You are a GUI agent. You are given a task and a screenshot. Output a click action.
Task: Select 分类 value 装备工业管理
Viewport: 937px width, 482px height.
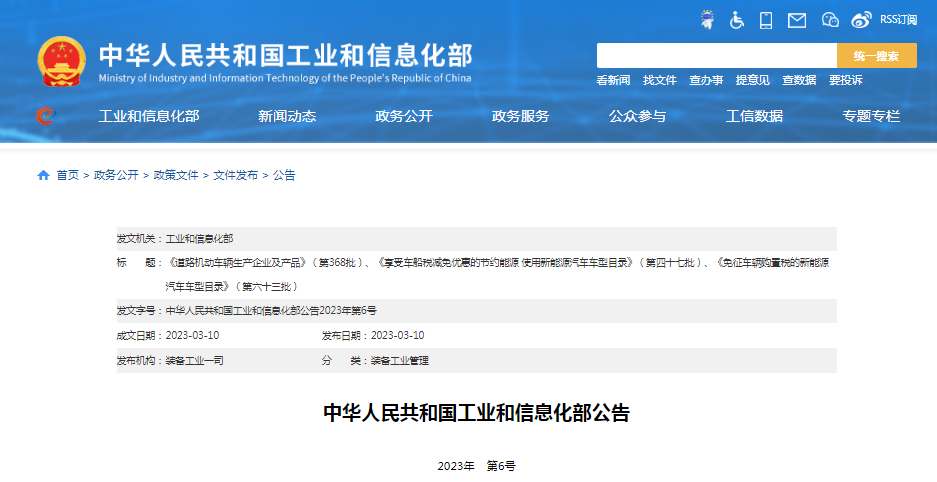400,361
